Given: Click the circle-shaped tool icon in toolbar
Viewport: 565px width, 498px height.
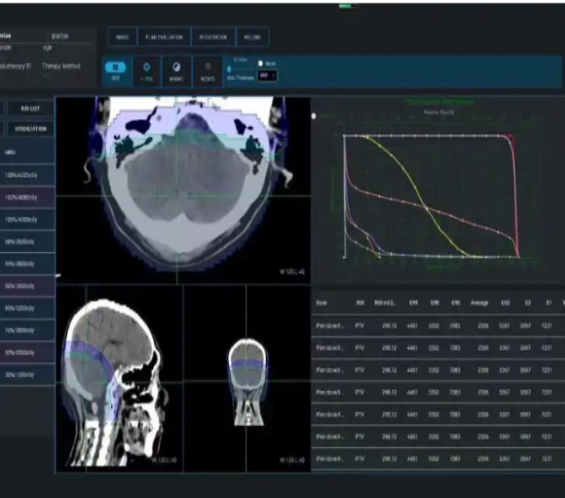Looking at the screenshot, I should pos(146,67).
